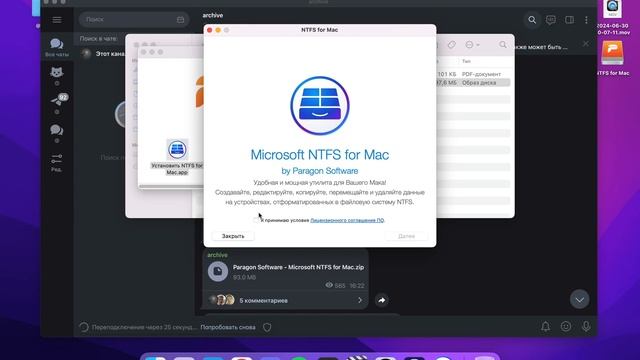
Task: Accept the license agreement checkbox
Action: (x=256, y=220)
